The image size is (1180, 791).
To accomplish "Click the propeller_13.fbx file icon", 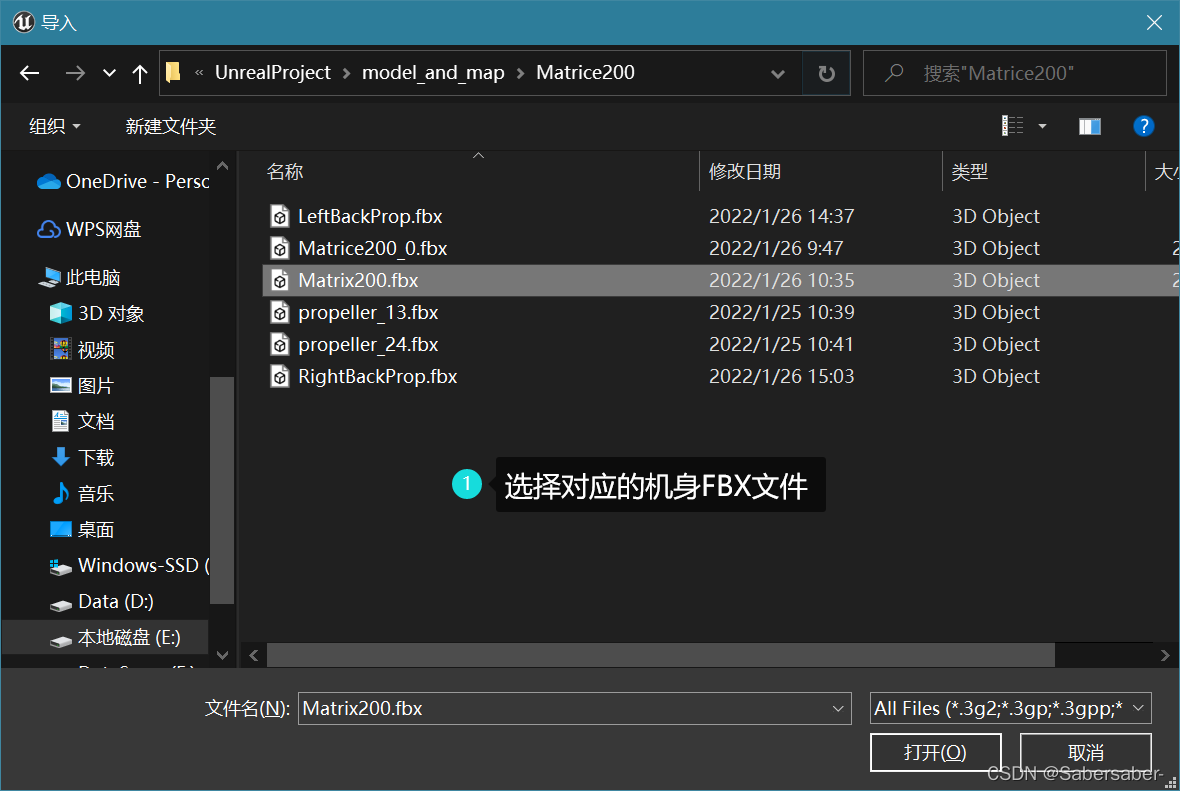I will click(x=280, y=312).
